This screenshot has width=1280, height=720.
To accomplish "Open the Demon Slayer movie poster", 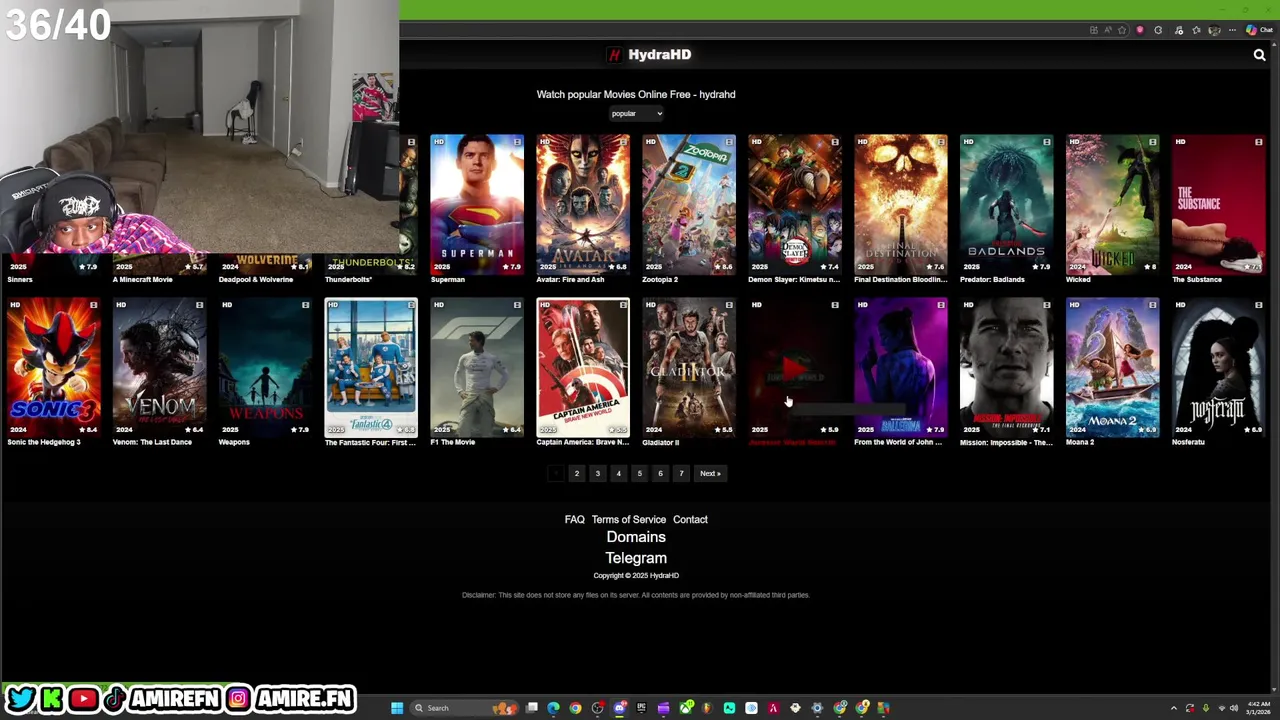I will [x=795, y=204].
